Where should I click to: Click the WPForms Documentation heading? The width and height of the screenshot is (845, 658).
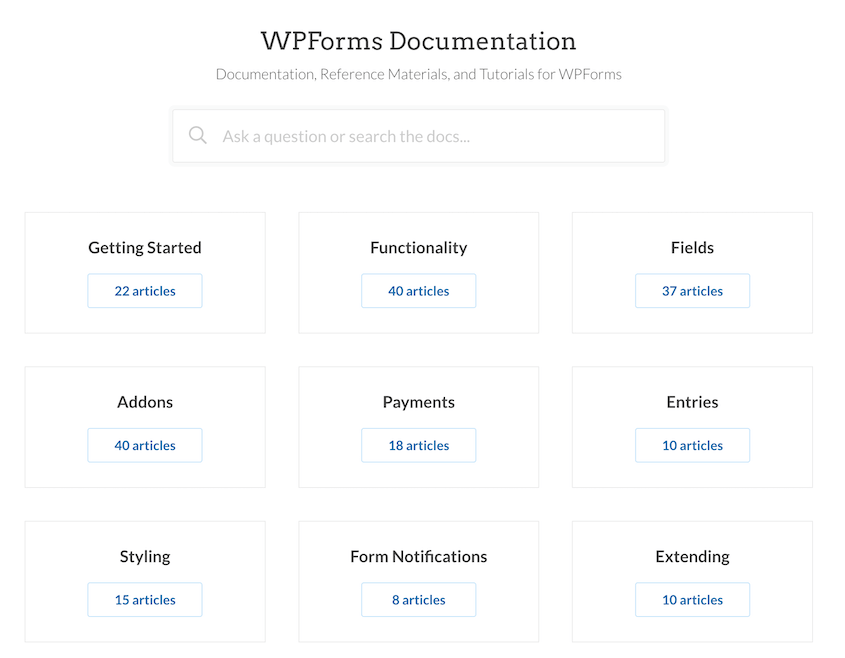tap(418, 41)
